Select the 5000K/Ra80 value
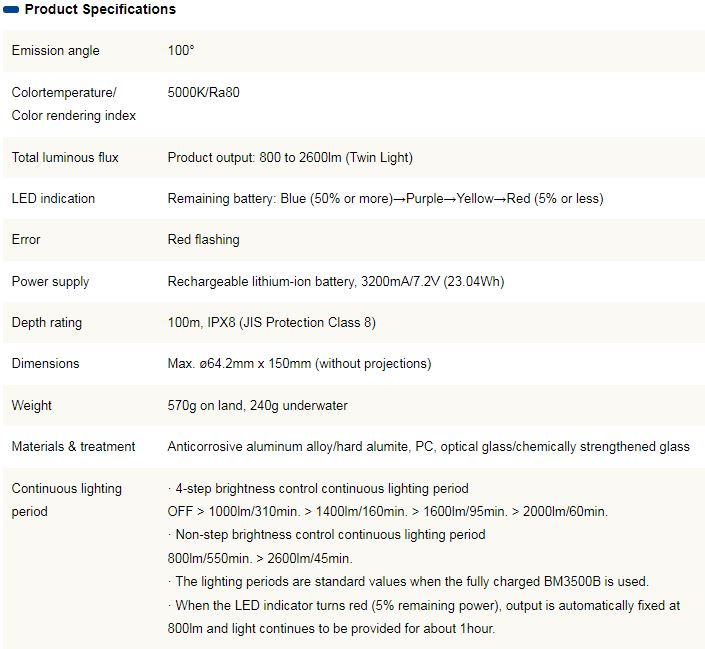The image size is (705, 649). (204, 93)
